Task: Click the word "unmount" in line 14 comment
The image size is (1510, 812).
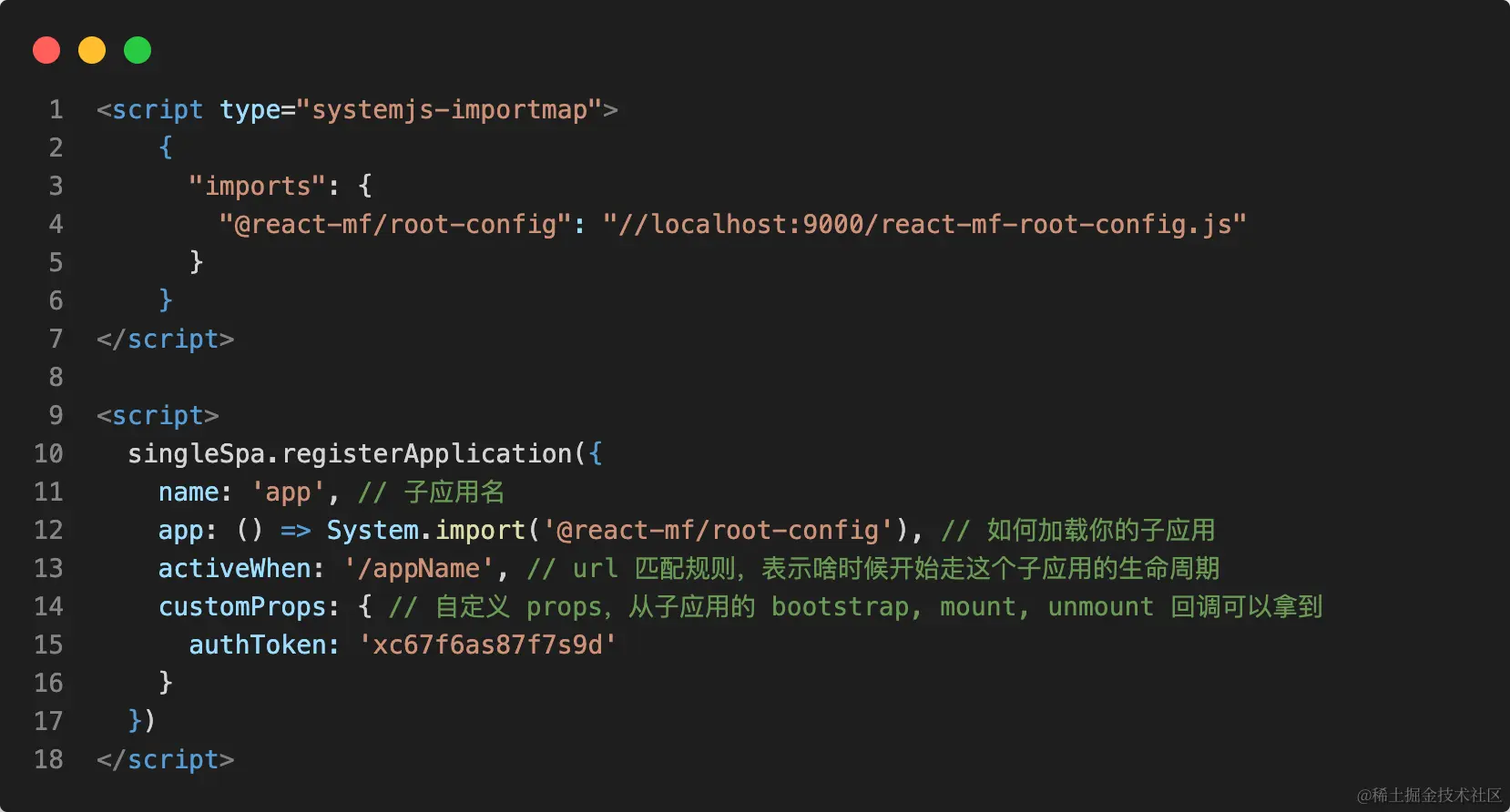Action: point(1100,607)
